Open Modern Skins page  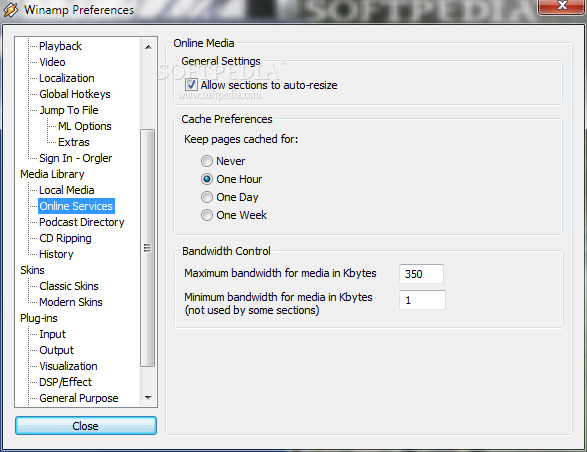pyautogui.click(x=71, y=302)
